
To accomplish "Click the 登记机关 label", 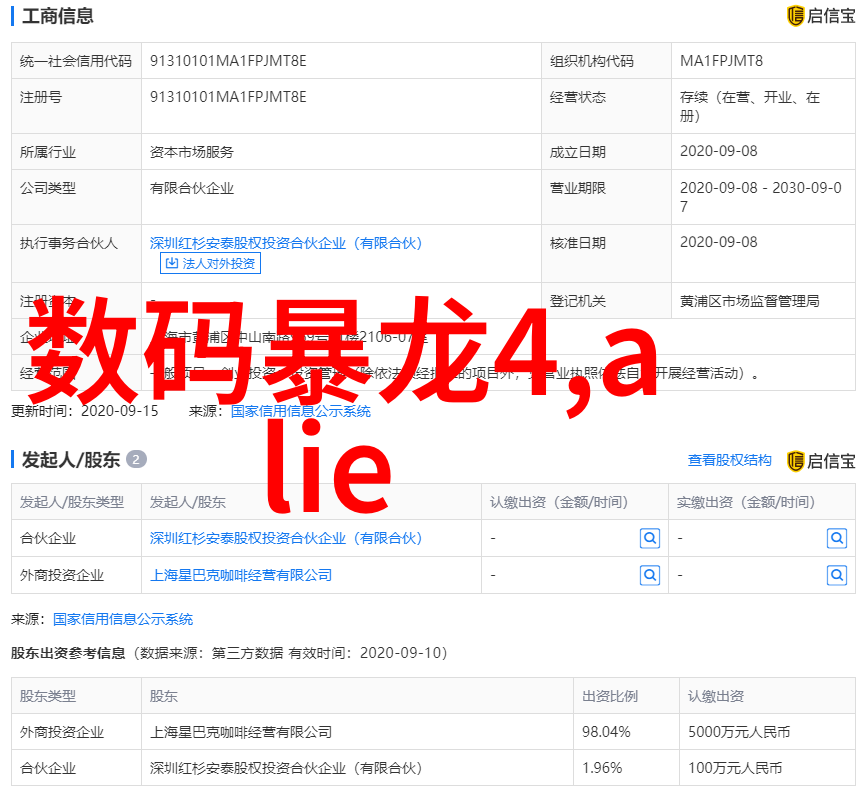I will [x=577, y=301].
